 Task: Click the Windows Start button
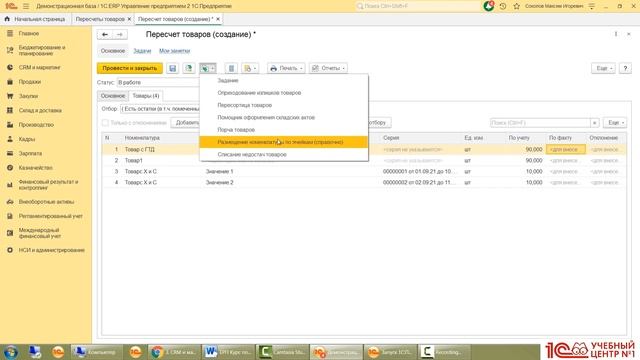[x=11, y=351]
